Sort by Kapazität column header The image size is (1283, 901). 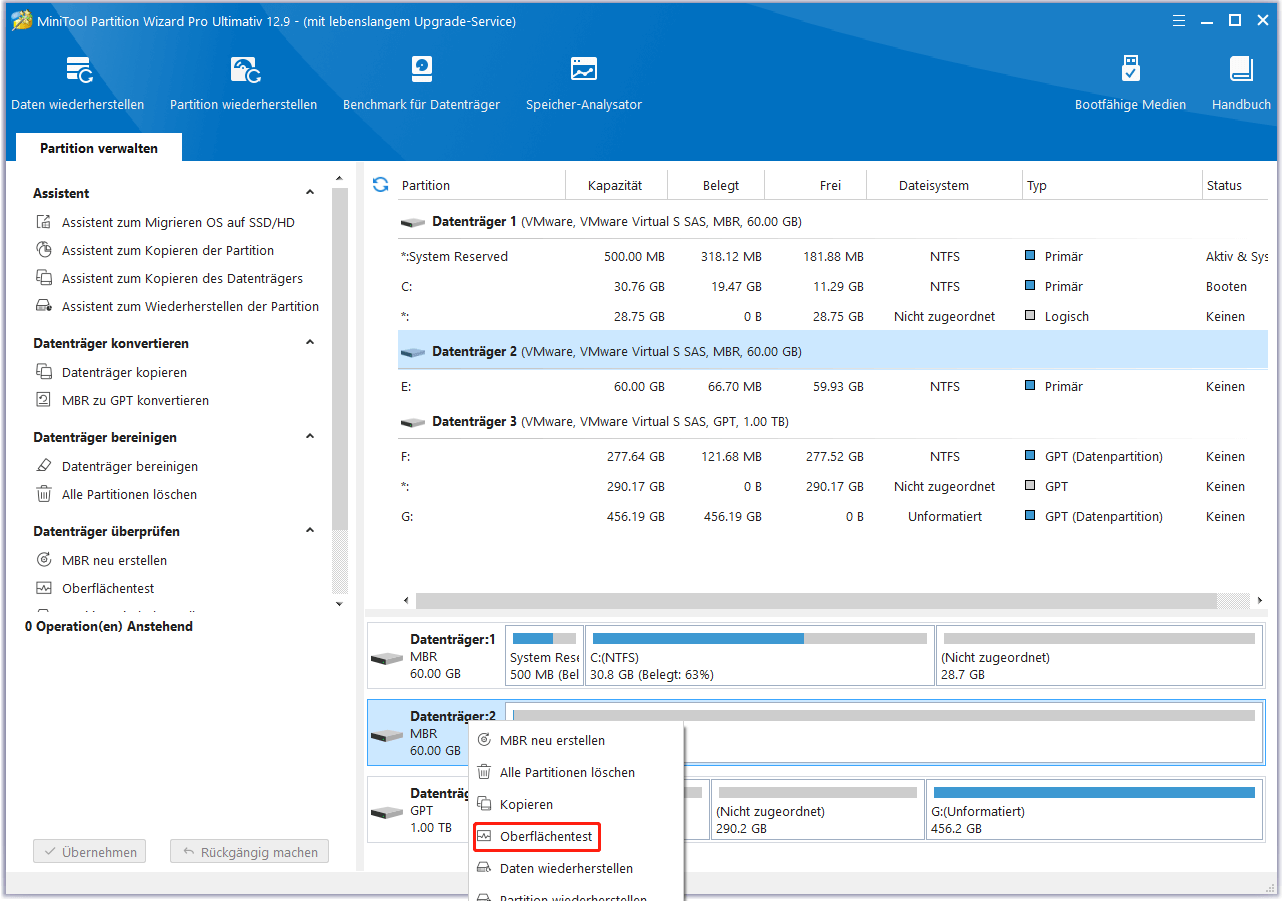(616, 186)
